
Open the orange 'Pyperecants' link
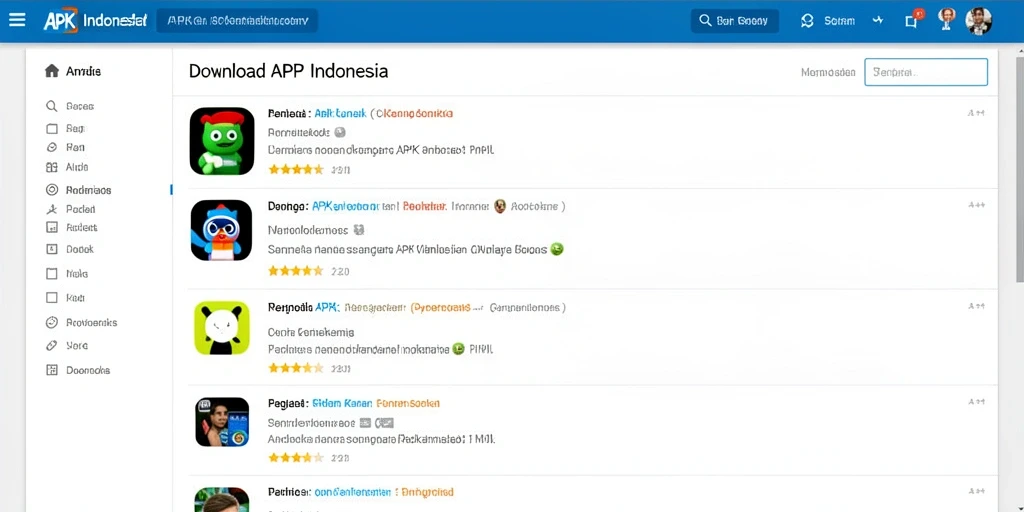pos(440,307)
